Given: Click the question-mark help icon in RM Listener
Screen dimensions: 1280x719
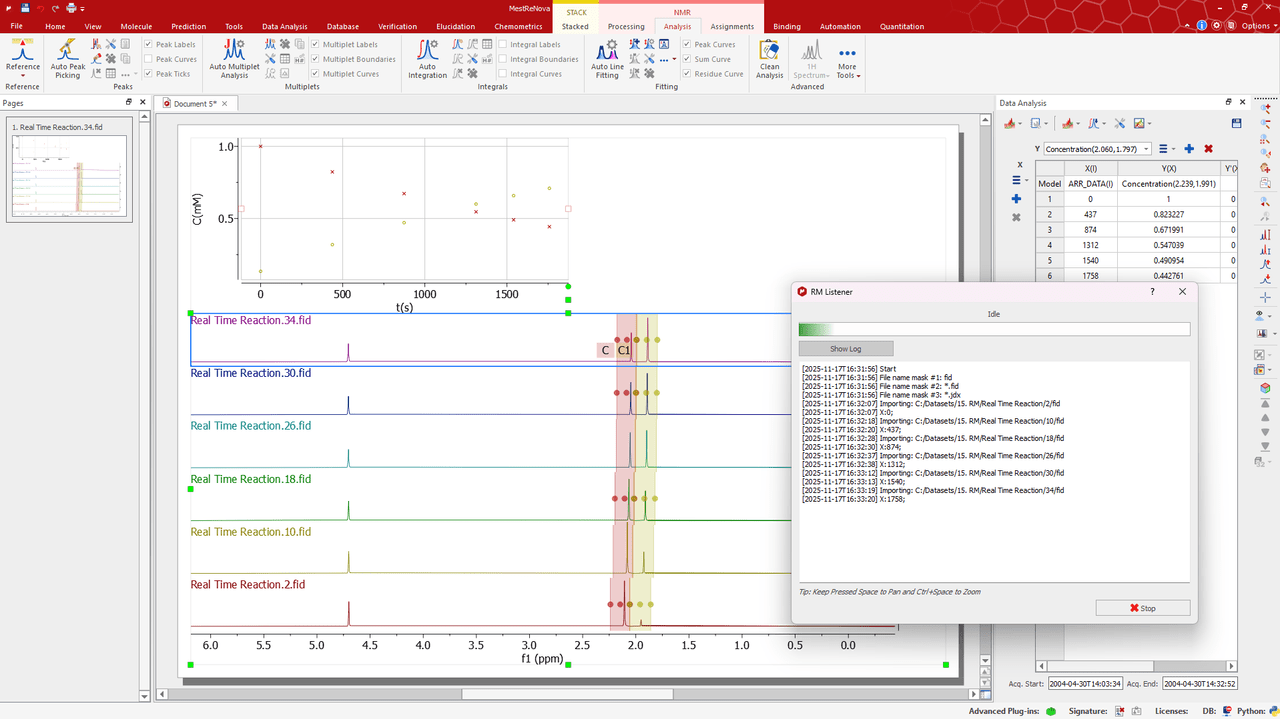Looking at the screenshot, I should coord(1152,291).
